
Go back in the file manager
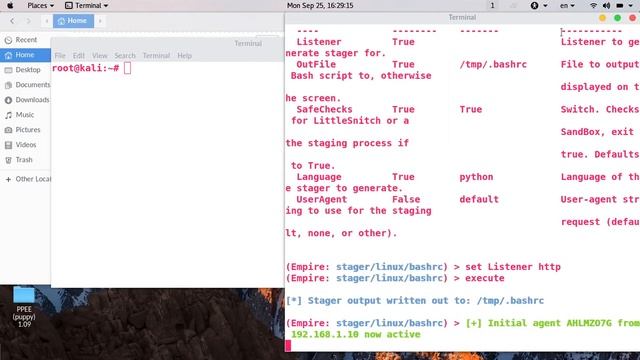pyautogui.click(x=12, y=21)
